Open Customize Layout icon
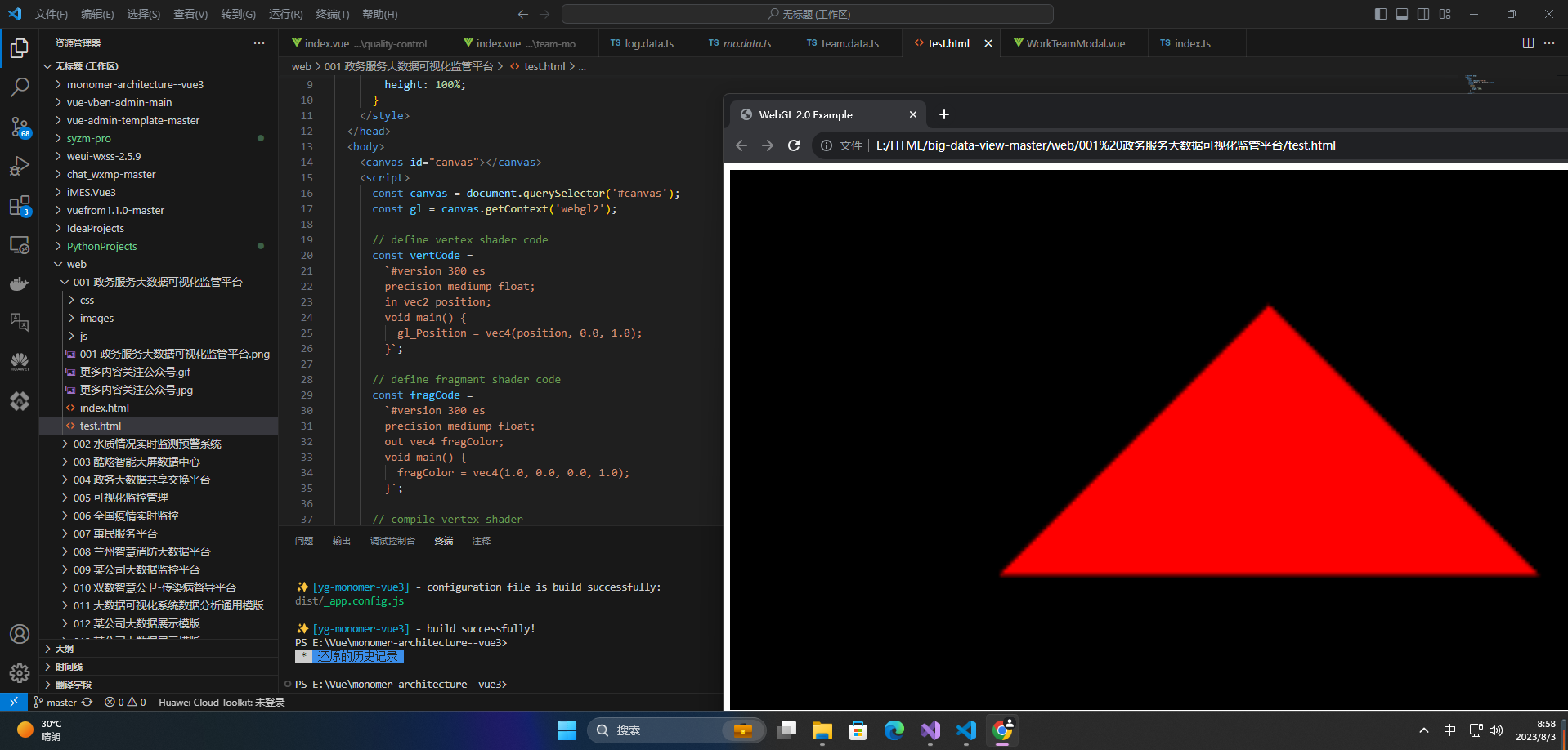Image resolution: width=1568 pixels, height=750 pixels. (x=1445, y=14)
